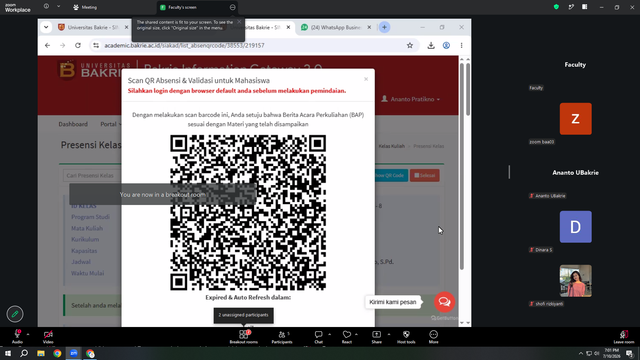This screenshot has width=640, height=360.
Task: Expand the Portal menu
Action: pyautogui.click(x=110, y=124)
